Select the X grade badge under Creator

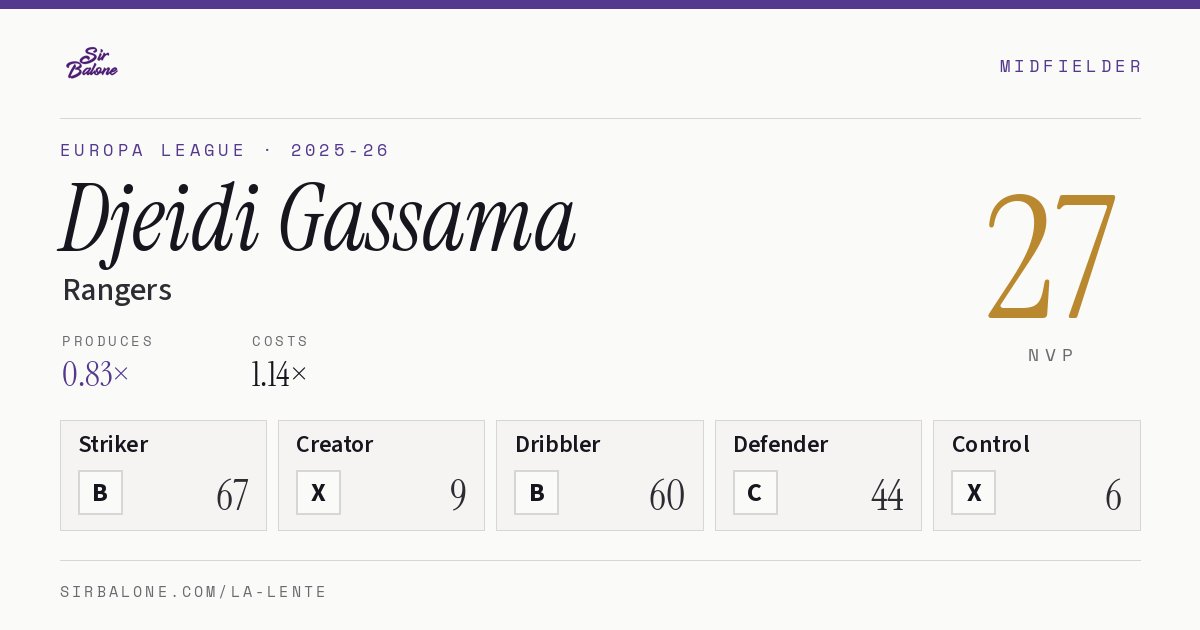(318, 493)
